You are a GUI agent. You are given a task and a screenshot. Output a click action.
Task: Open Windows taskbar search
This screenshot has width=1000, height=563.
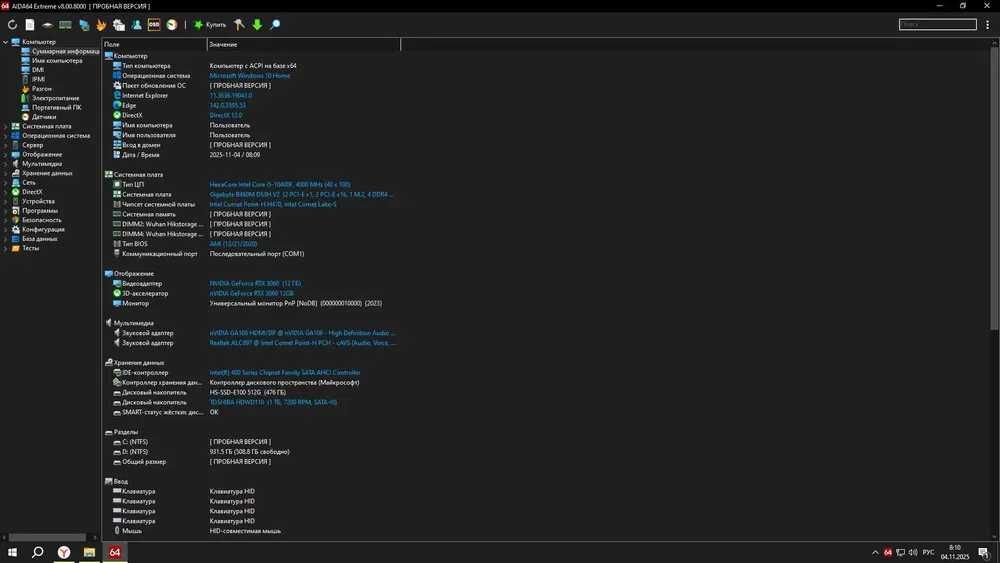[x=38, y=552]
